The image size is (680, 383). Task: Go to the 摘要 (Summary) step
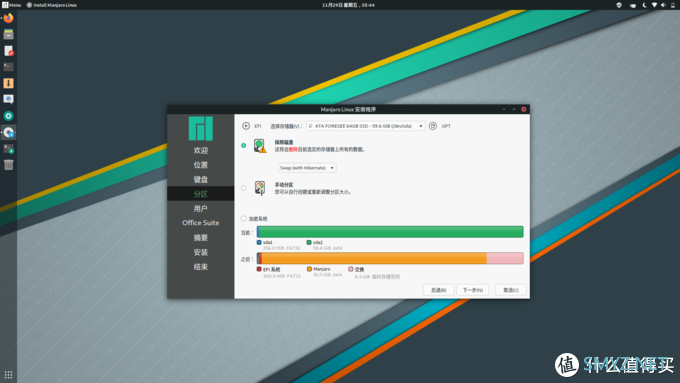click(x=201, y=238)
